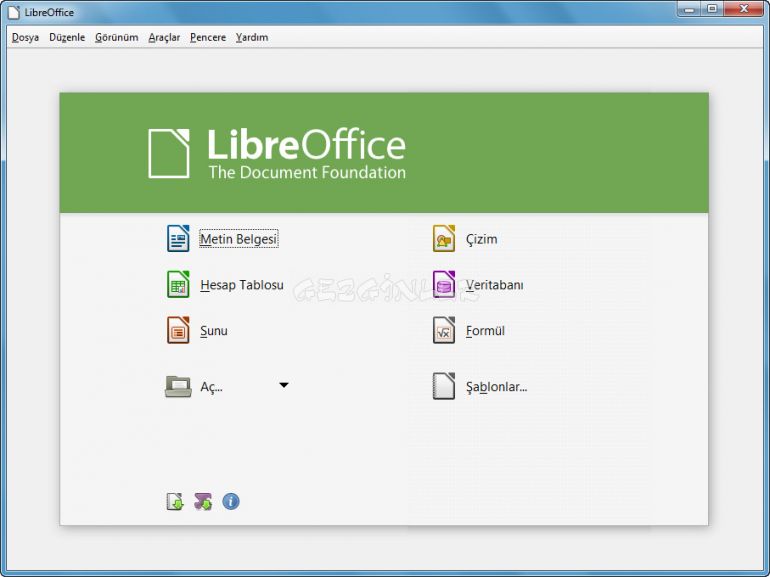This screenshot has height=577, width=770.
Task: Click the Calc spreadsheet icon
Action: (178, 284)
